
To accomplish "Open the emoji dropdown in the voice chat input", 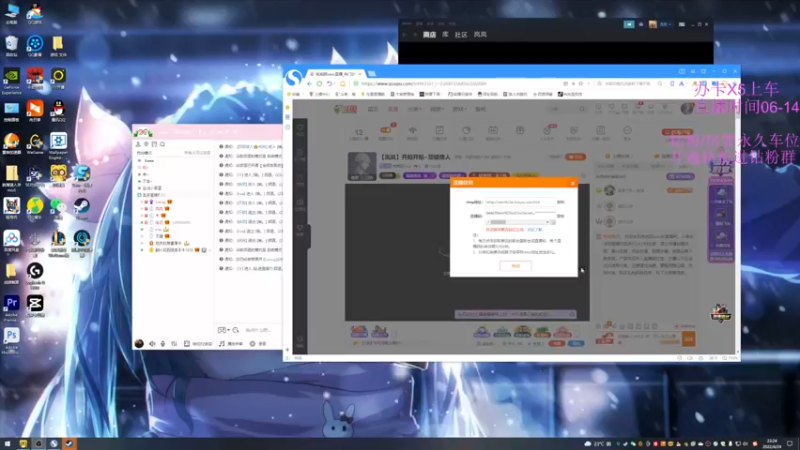I will click(x=223, y=330).
